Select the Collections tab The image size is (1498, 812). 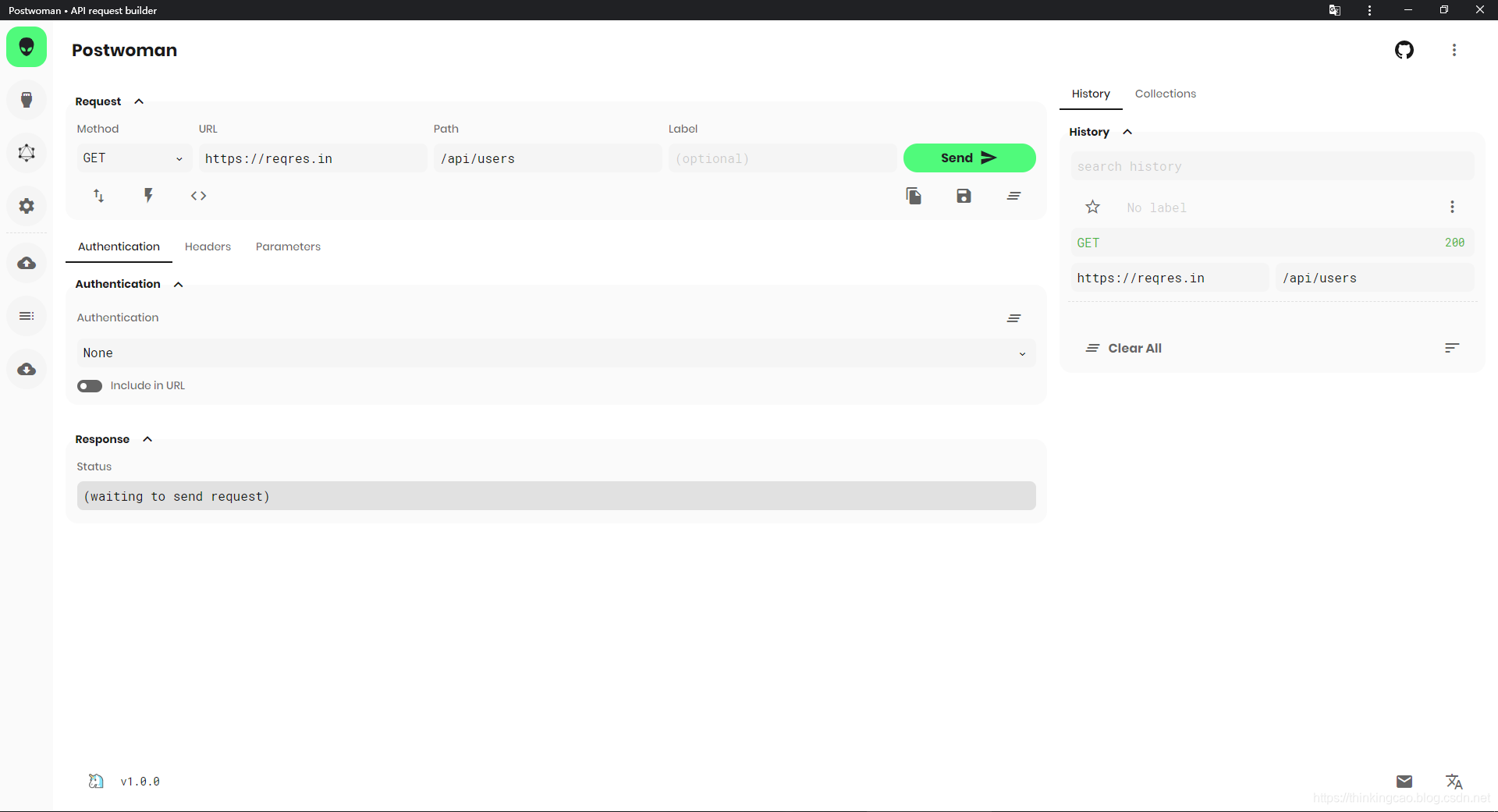(1165, 94)
